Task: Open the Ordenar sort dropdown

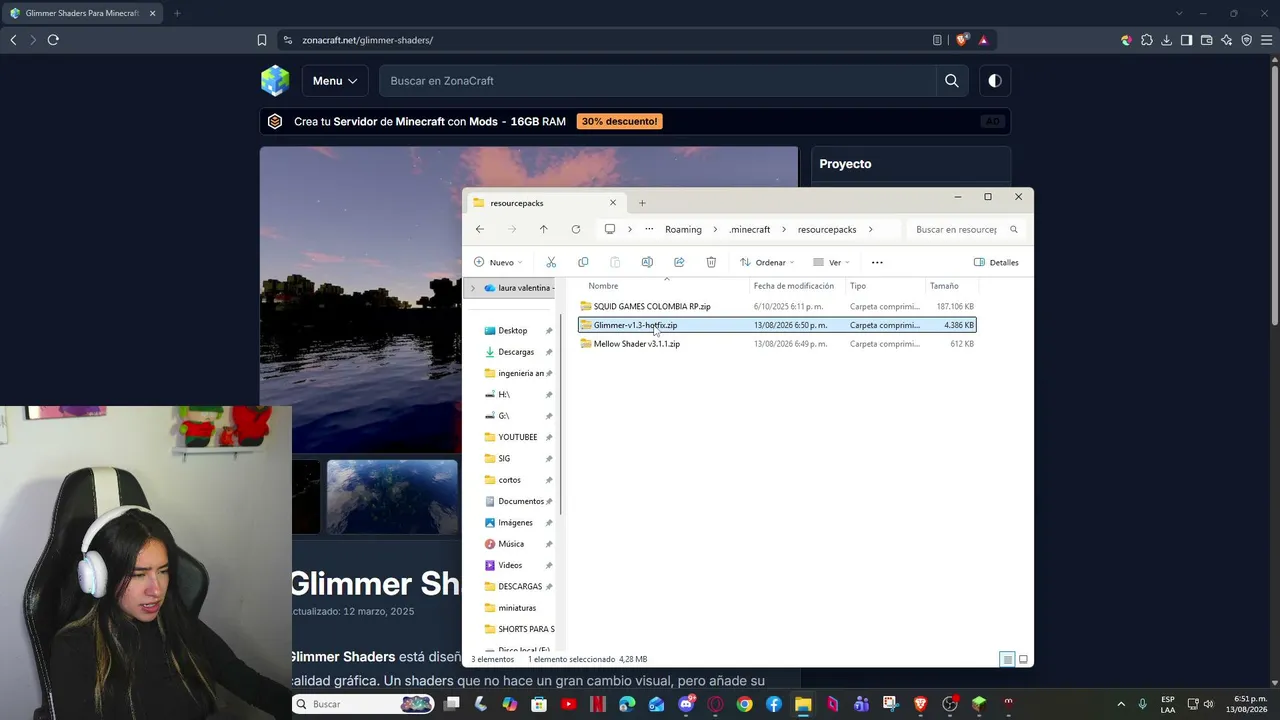Action: pos(767,262)
